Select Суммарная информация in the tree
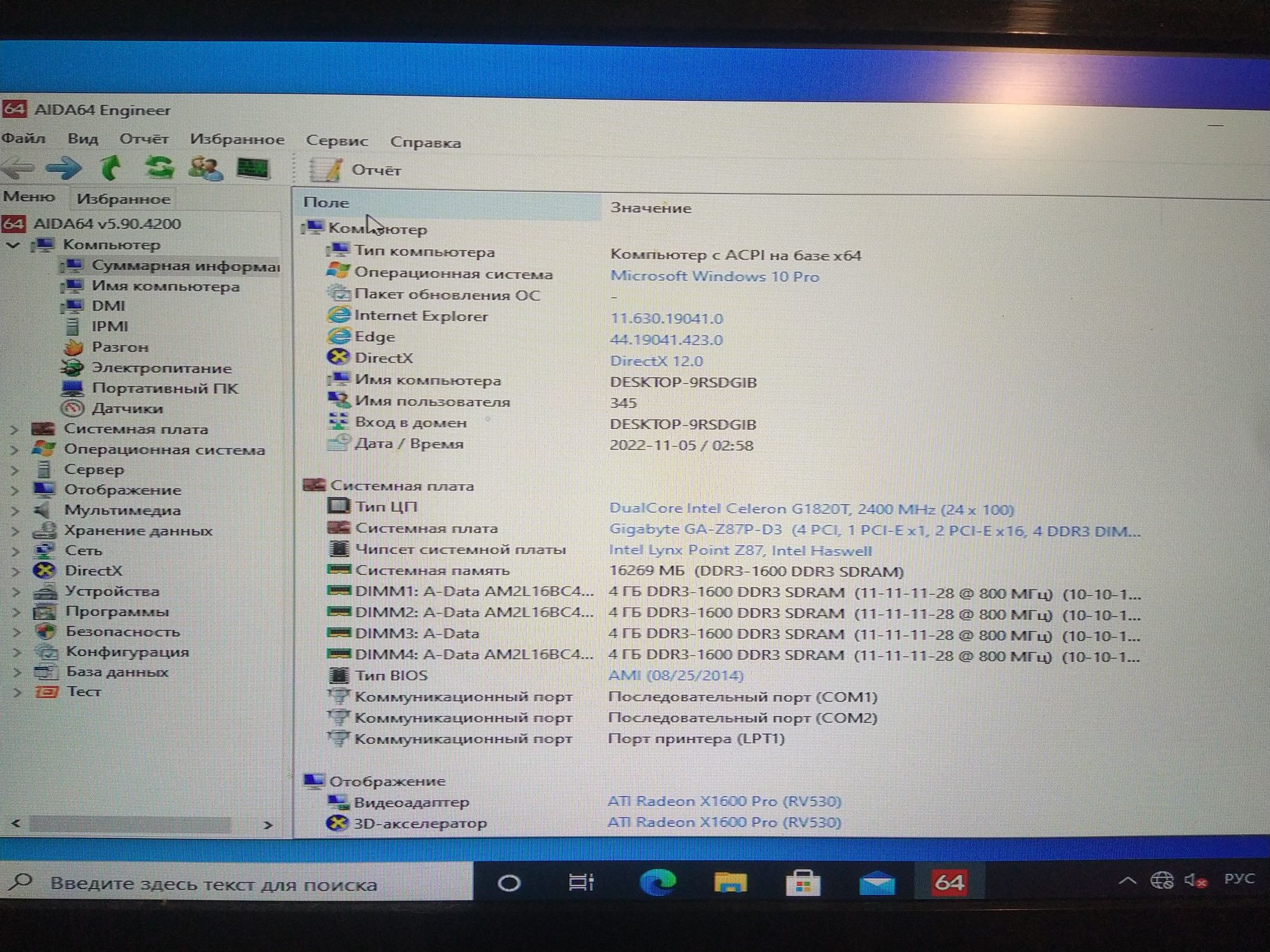 [x=185, y=265]
